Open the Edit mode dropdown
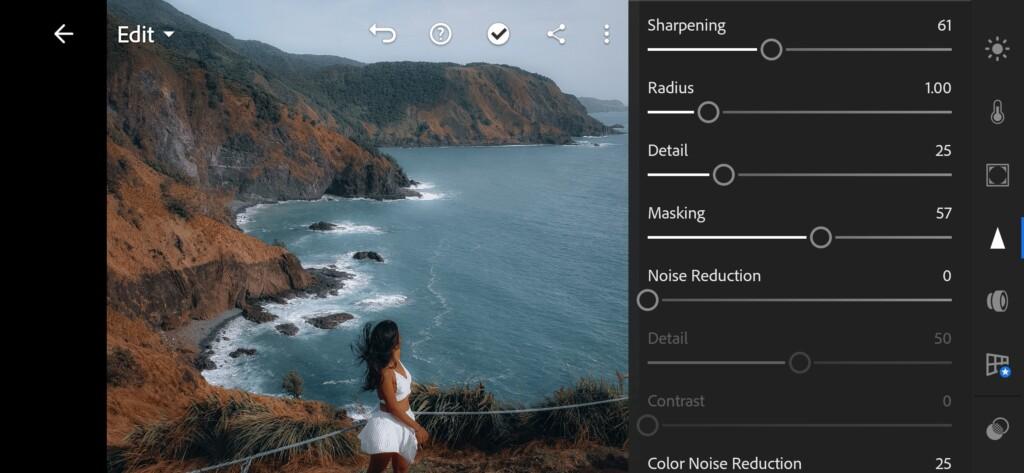The width and height of the screenshot is (1024, 473). coord(146,35)
